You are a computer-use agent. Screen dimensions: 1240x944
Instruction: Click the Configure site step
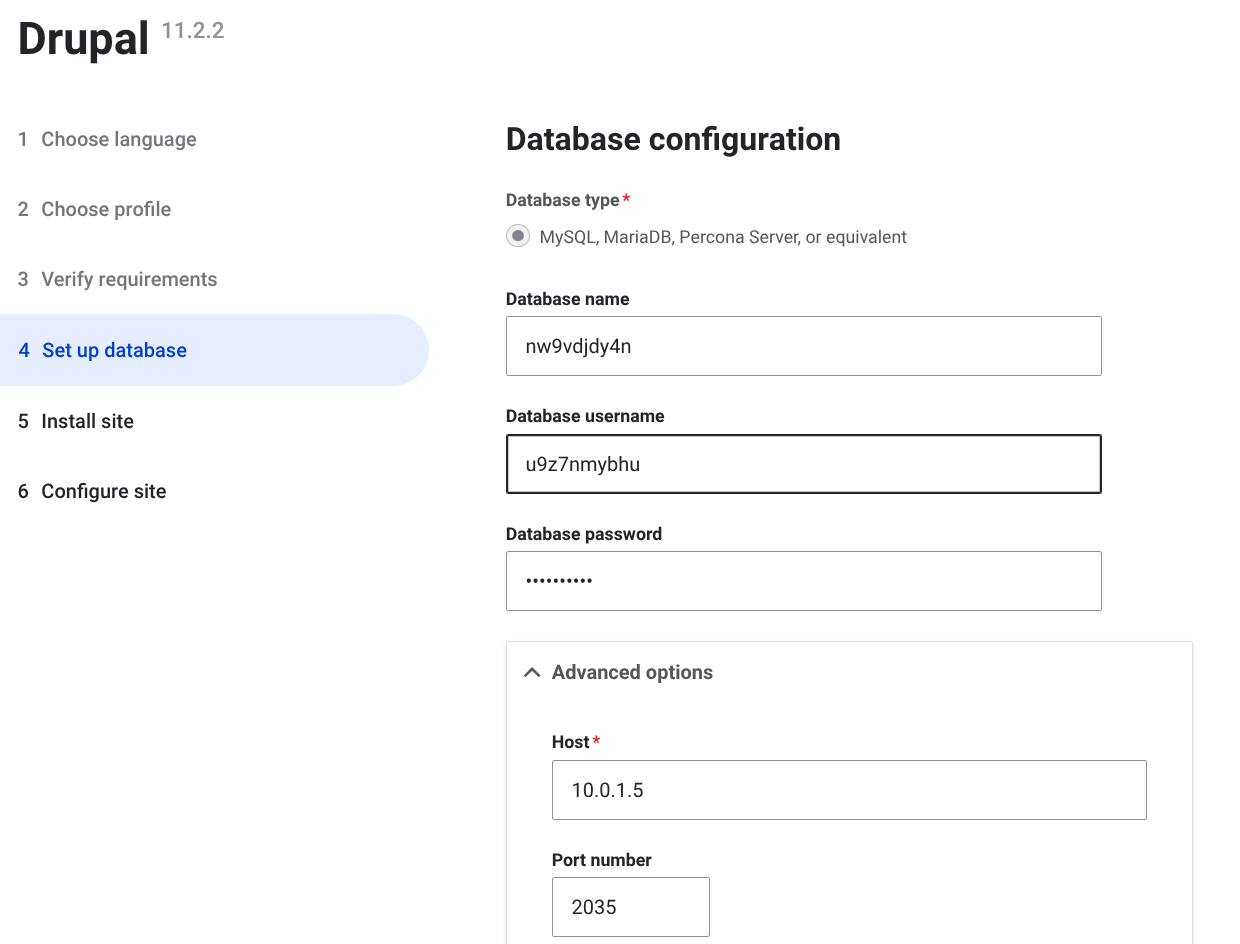103,492
